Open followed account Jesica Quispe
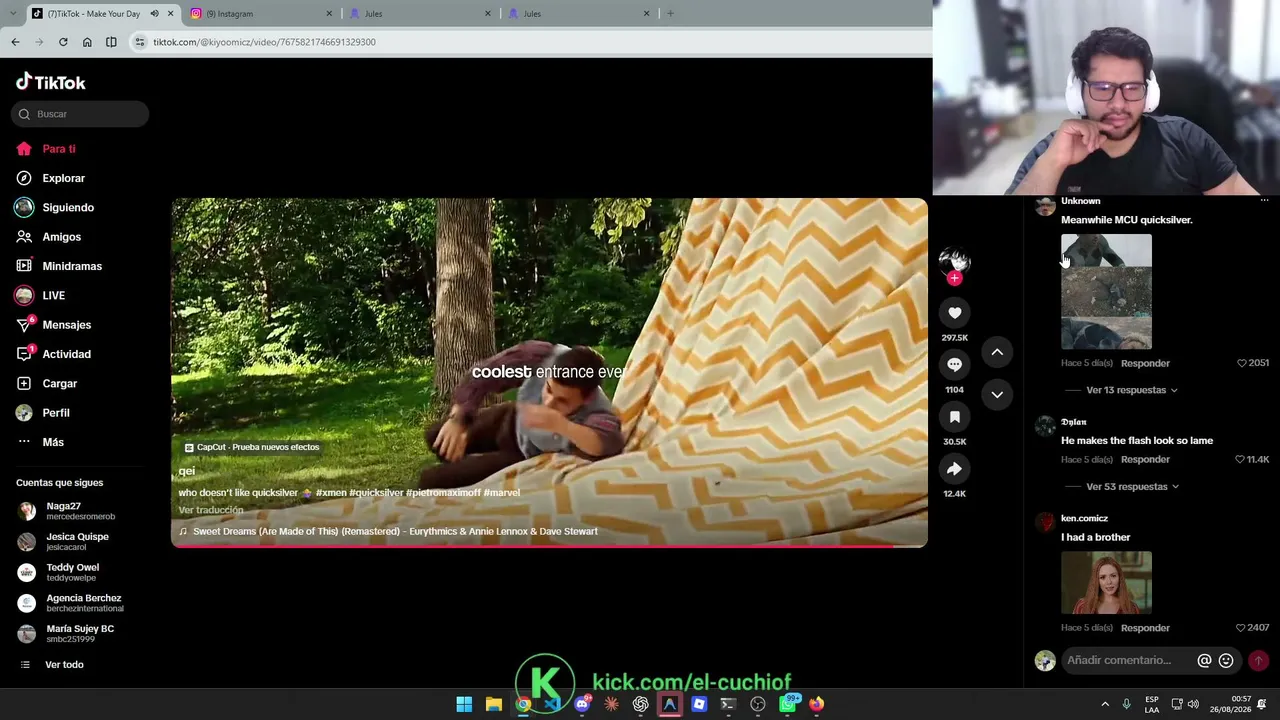The width and height of the screenshot is (1280, 720). point(76,542)
